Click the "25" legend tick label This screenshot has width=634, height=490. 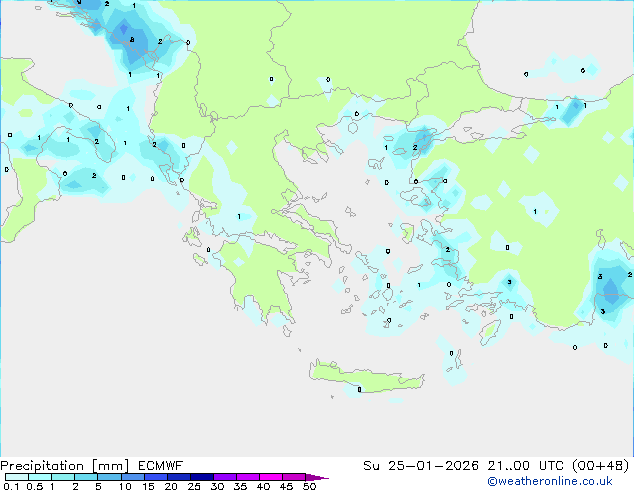click(x=194, y=486)
